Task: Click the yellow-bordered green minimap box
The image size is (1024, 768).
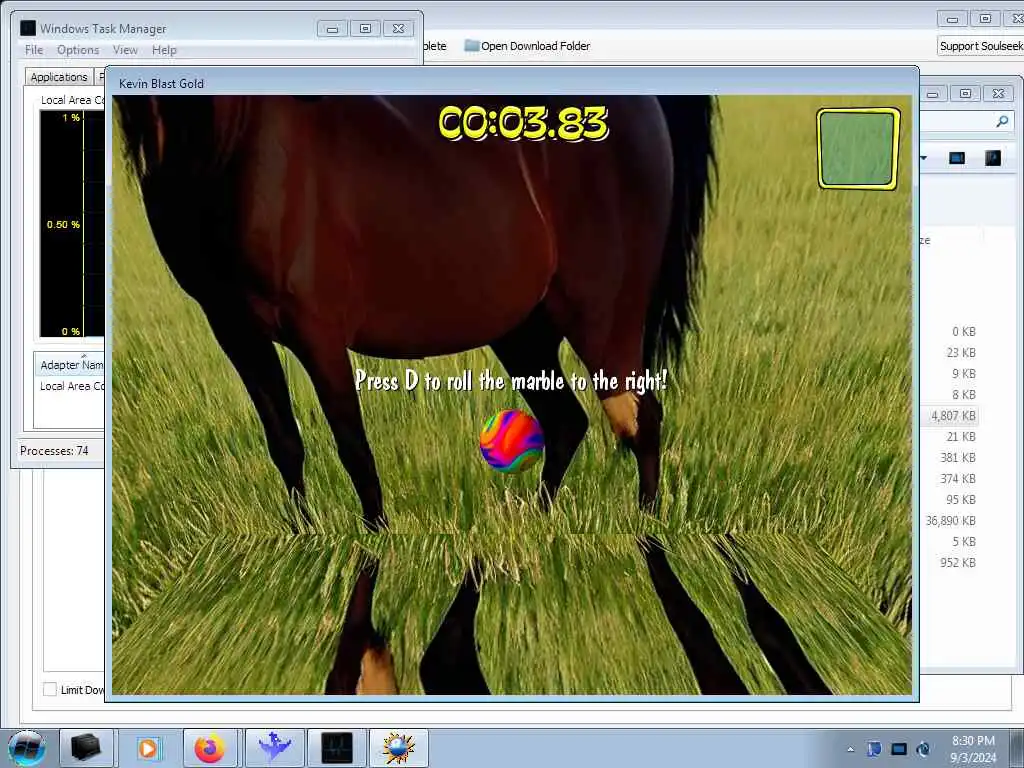Action: (x=858, y=148)
